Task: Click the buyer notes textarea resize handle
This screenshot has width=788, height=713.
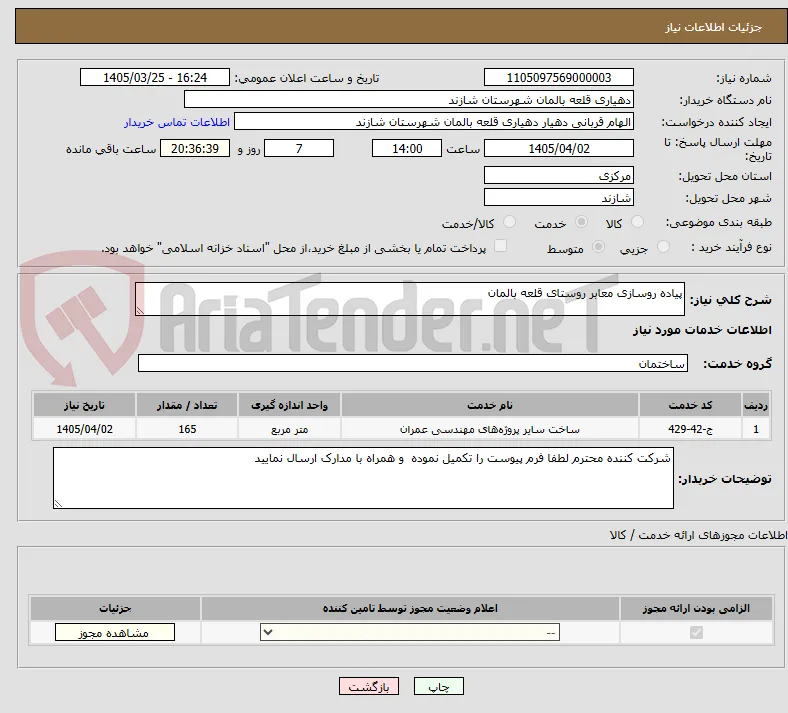Action: [58, 503]
